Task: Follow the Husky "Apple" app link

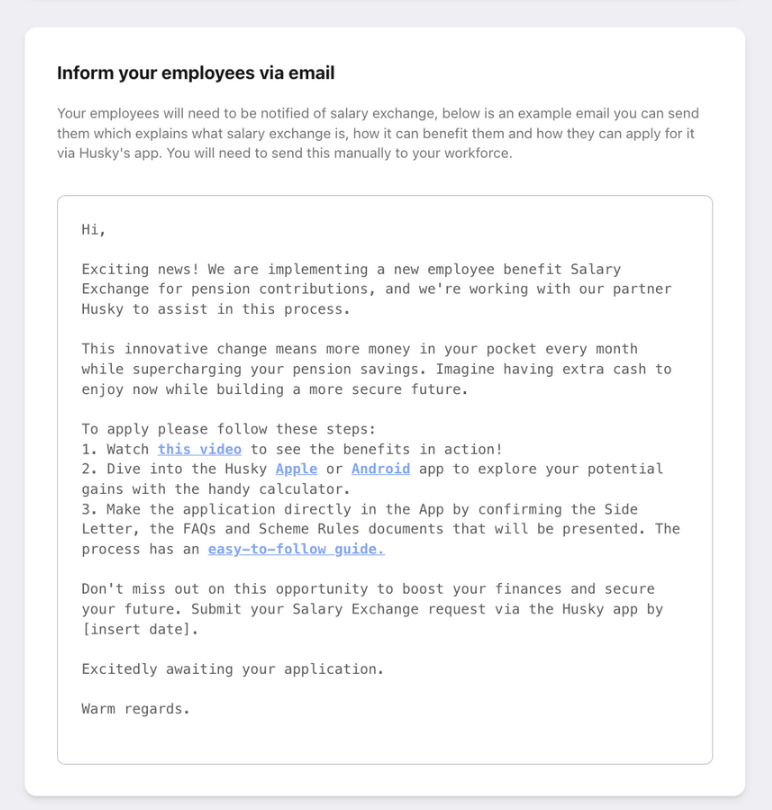Action: click(296, 469)
